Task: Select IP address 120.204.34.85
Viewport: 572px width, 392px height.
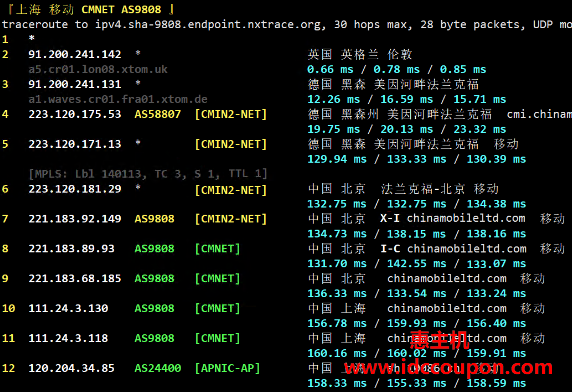Action: 72,368
